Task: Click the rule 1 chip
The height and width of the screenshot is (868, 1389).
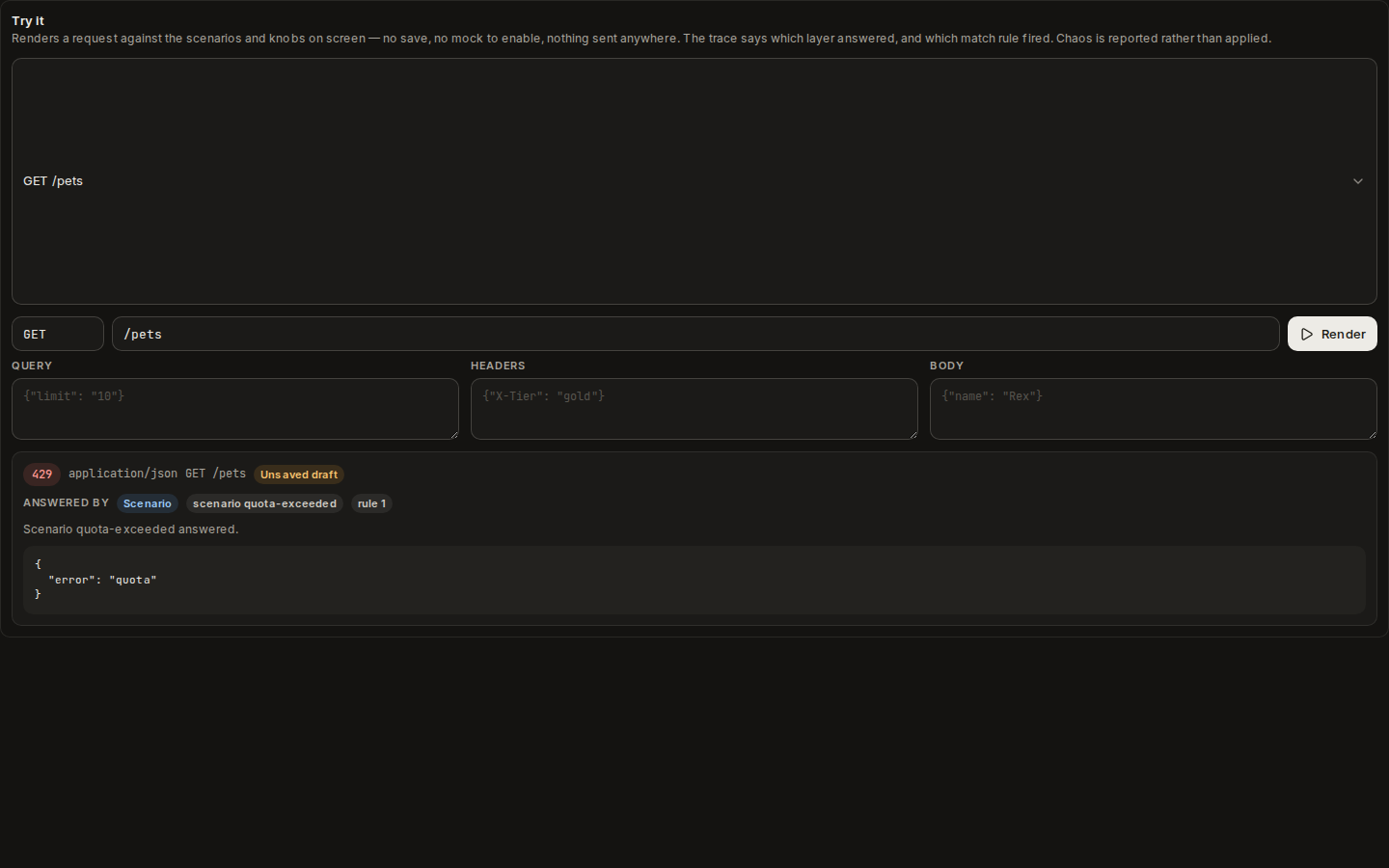Action: [371, 503]
